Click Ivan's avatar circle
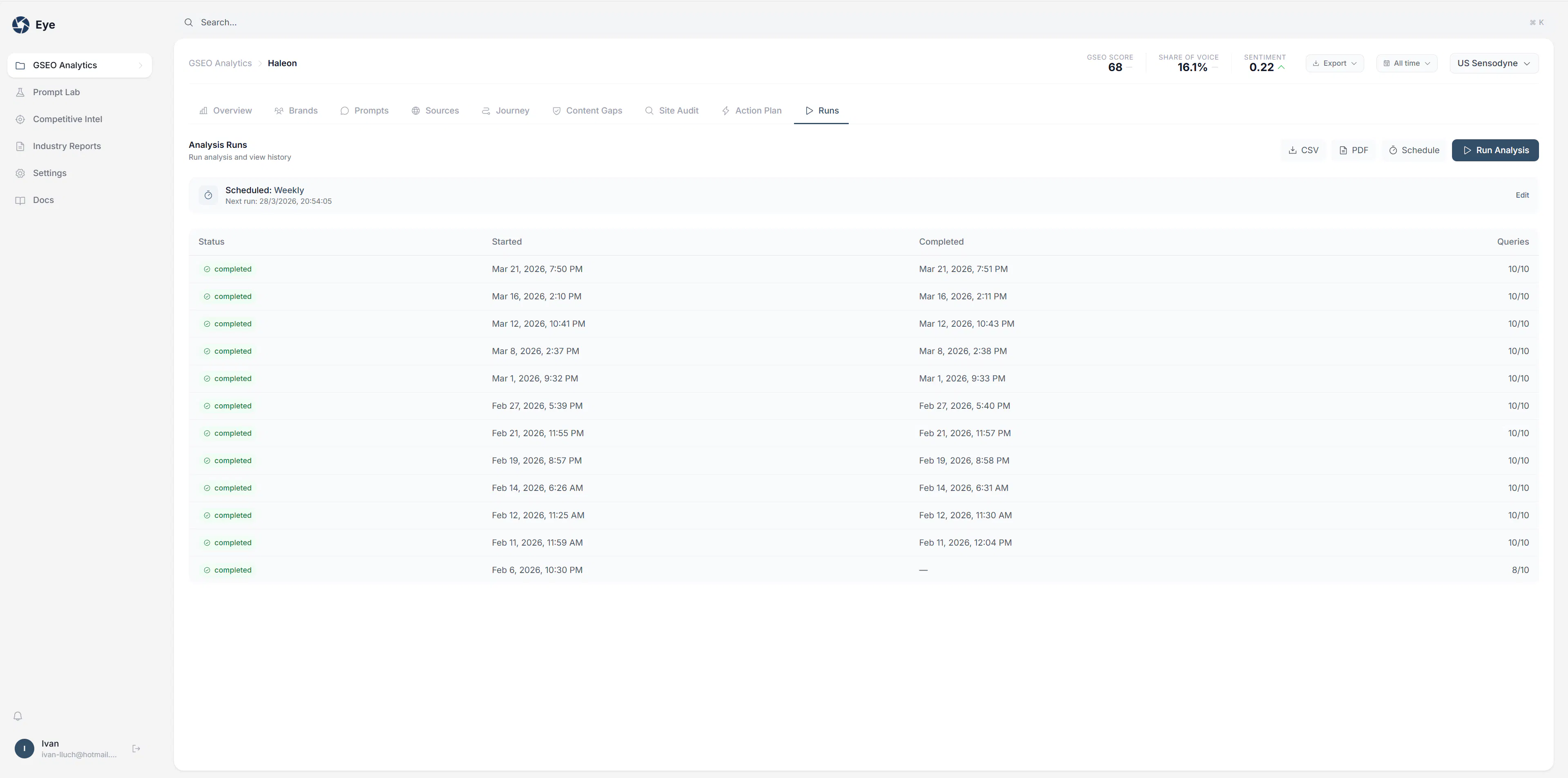The height and width of the screenshot is (778, 1568). pyautogui.click(x=25, y=749)
